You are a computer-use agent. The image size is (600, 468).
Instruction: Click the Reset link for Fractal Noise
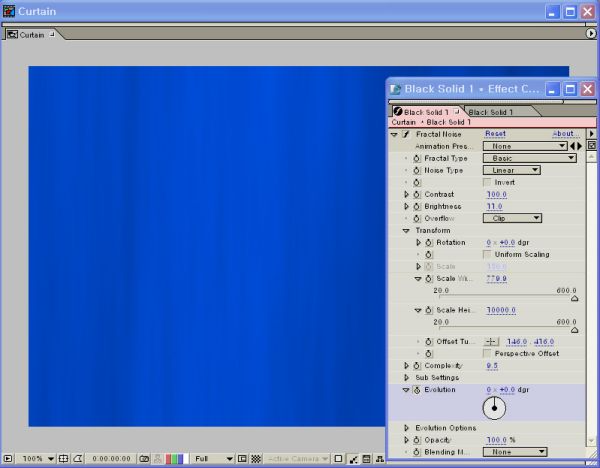(x=496, y=134)
